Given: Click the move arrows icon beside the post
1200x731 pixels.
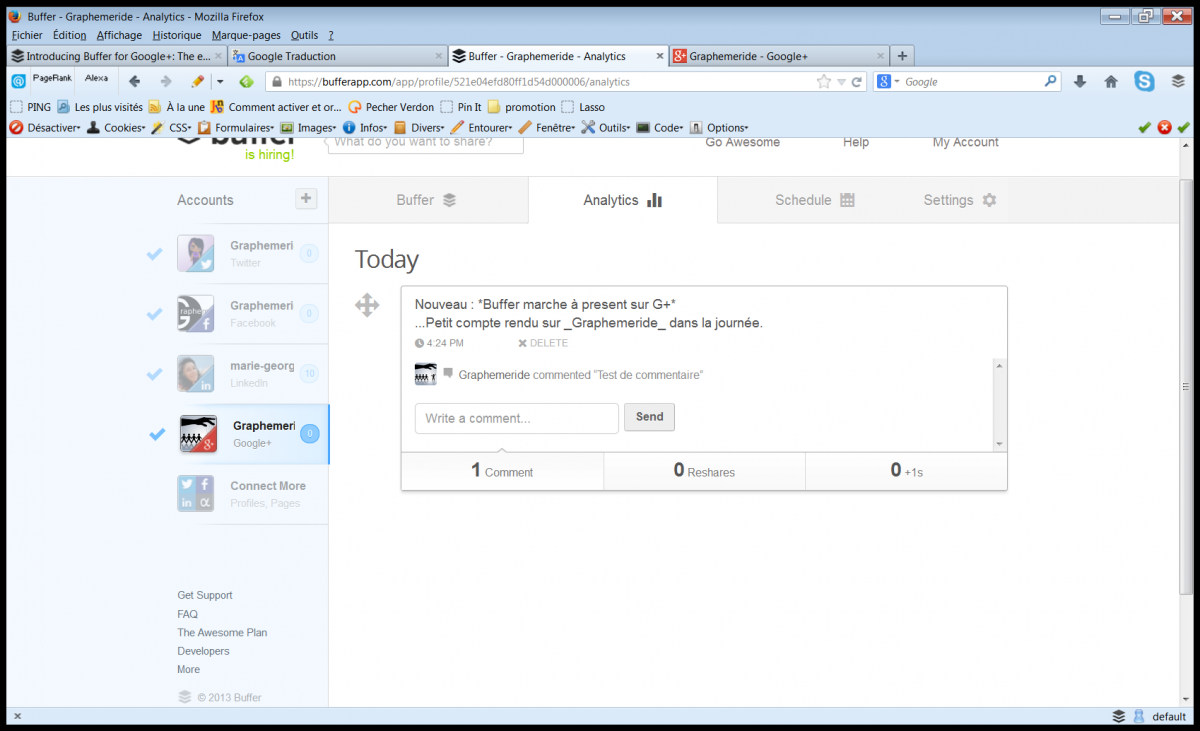Looking at the screenshot, I should pos(367,305).
